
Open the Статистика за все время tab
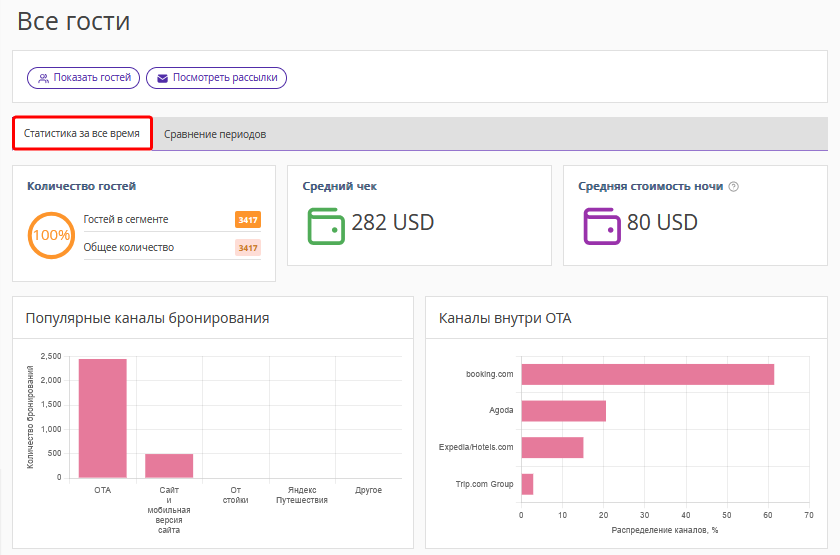pos(82,133)
